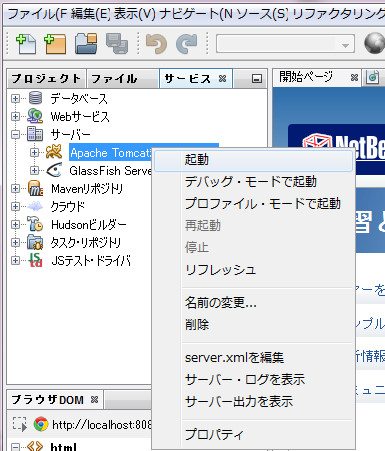
Task: Open the ナビゲート(N) menu
Action: (196, 14)
